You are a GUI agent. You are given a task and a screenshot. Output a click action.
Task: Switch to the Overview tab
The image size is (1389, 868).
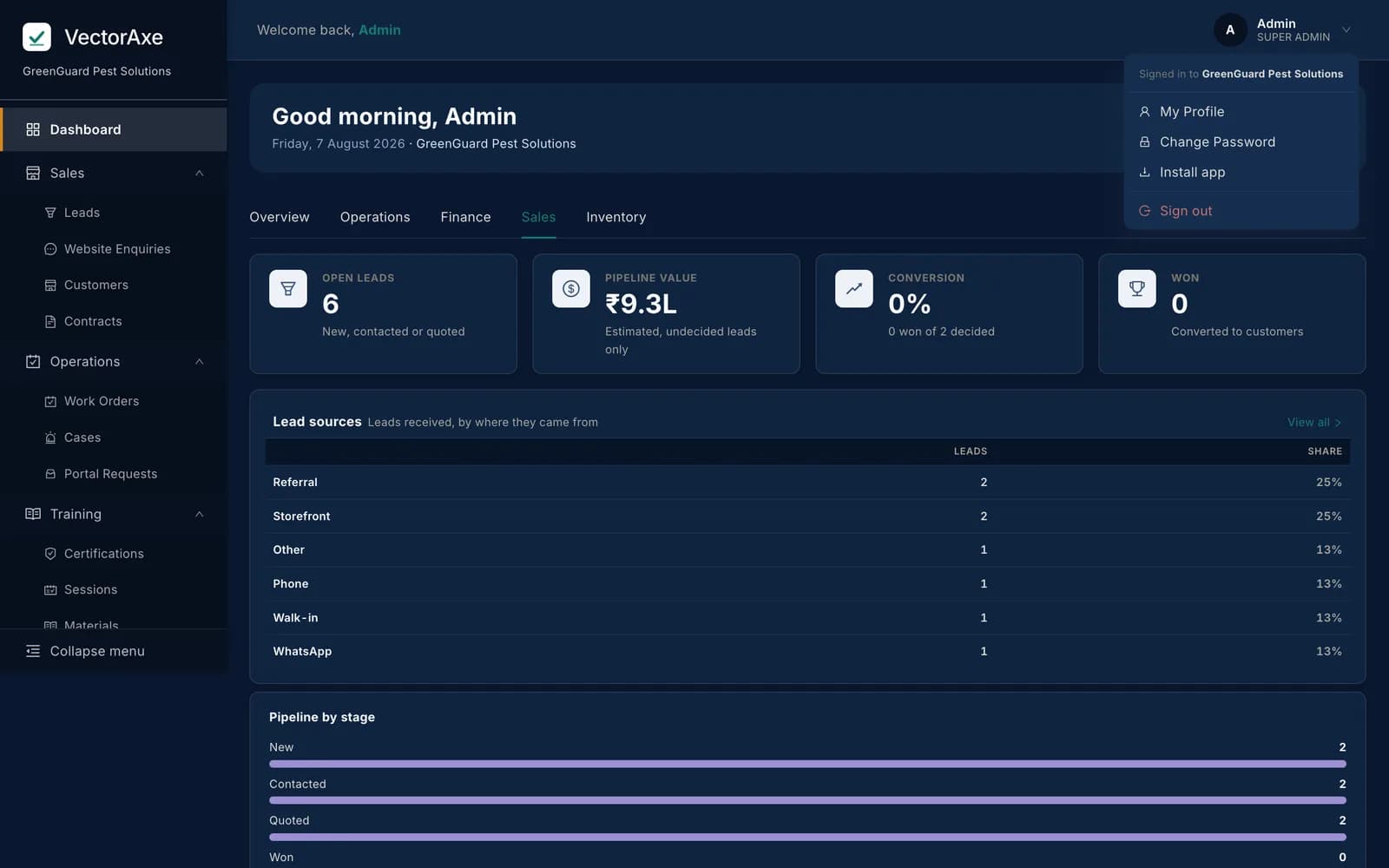(280, 217)
